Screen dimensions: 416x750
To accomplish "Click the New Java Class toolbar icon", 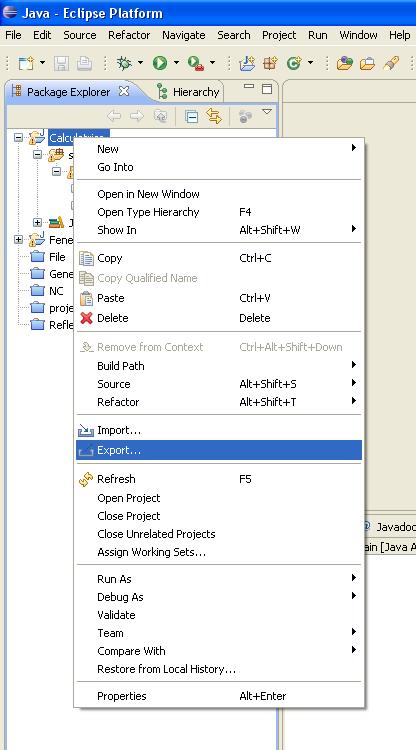I will (x=294, y=63).
